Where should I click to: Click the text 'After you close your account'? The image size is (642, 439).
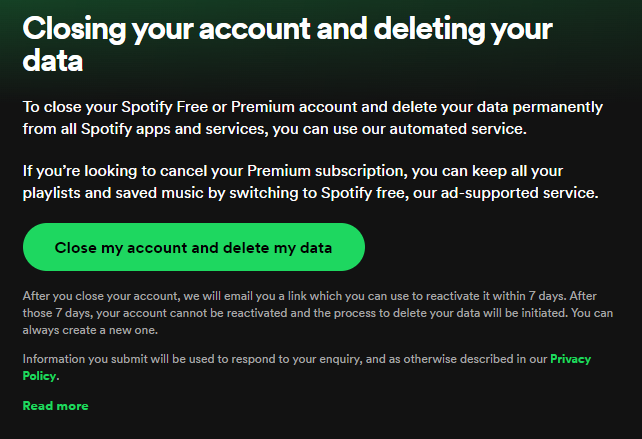pos(90,295)
